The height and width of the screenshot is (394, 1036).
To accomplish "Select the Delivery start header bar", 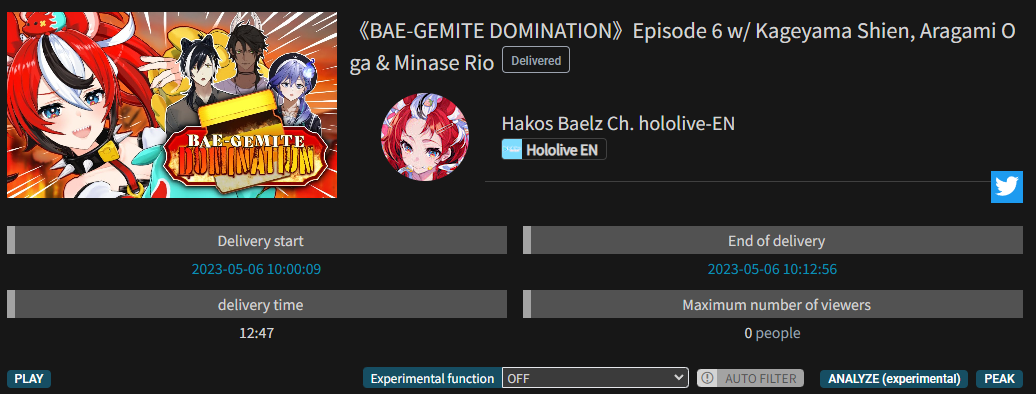I will click(x=257, y=240).
